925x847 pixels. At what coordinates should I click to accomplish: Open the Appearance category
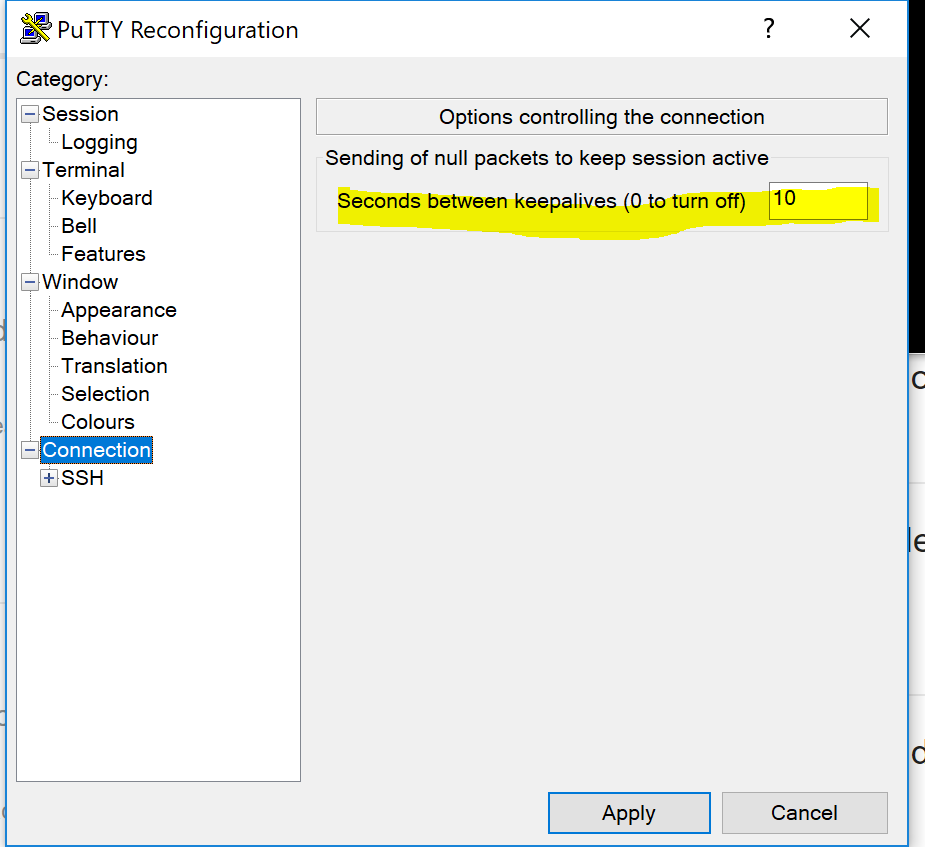click(x=119, y=310)
